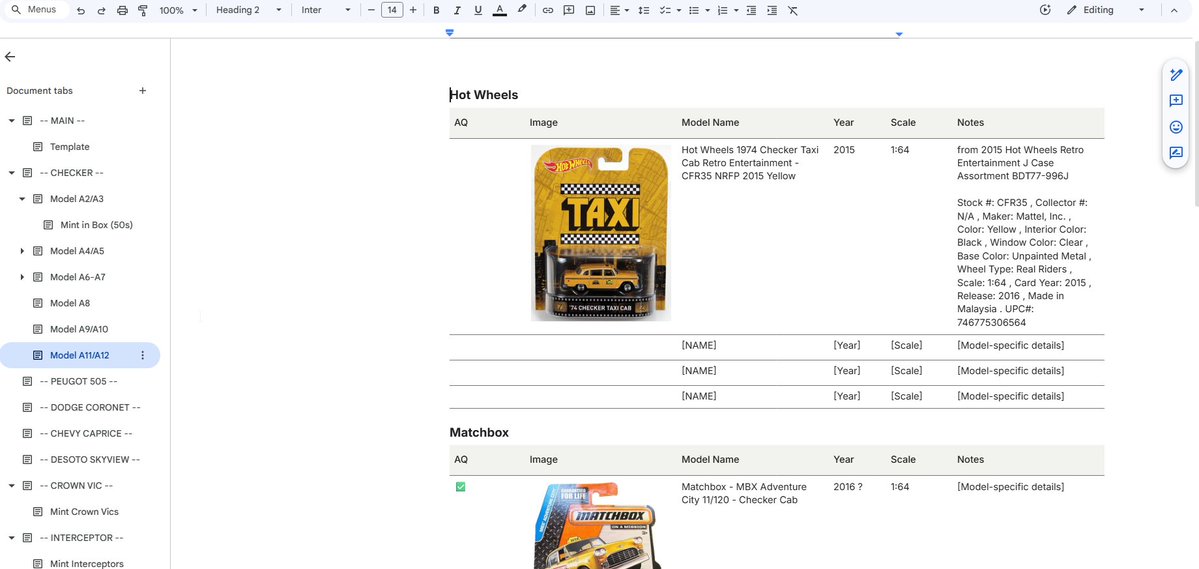Decrease font size with the minus button
The height and width of the screenshot is (569, 1199).
[372, 11]
